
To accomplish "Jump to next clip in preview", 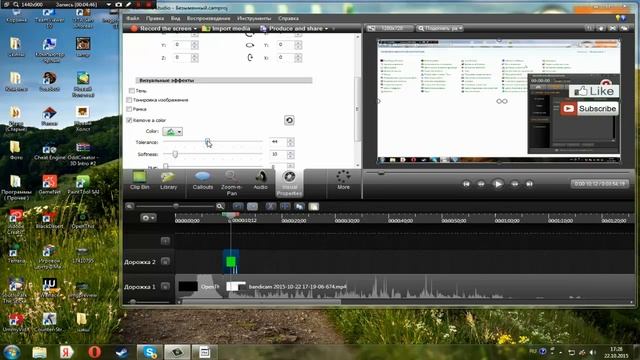I will tap(529, 184).
